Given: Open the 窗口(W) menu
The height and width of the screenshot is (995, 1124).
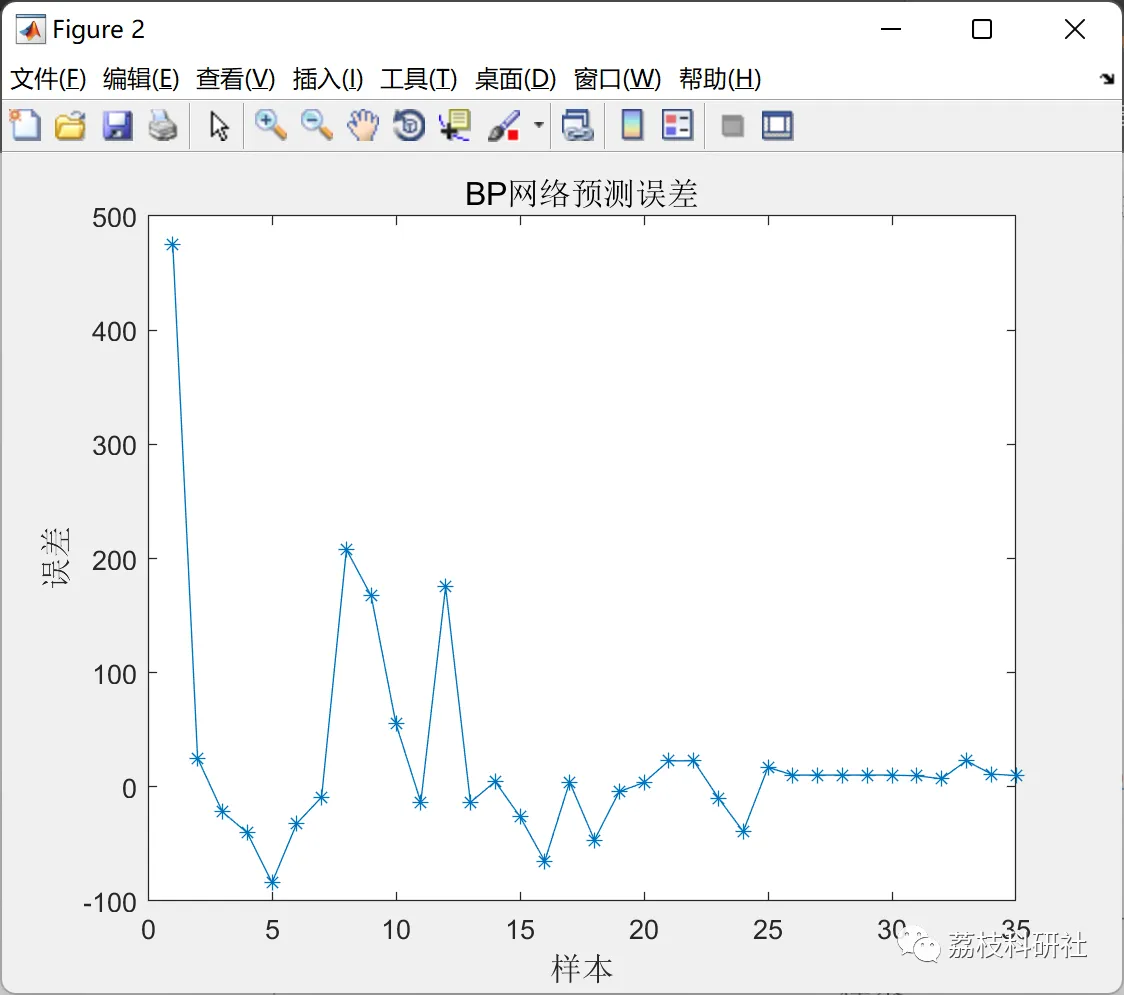Looking at the screenshot, I should click(x=617, y=79).
